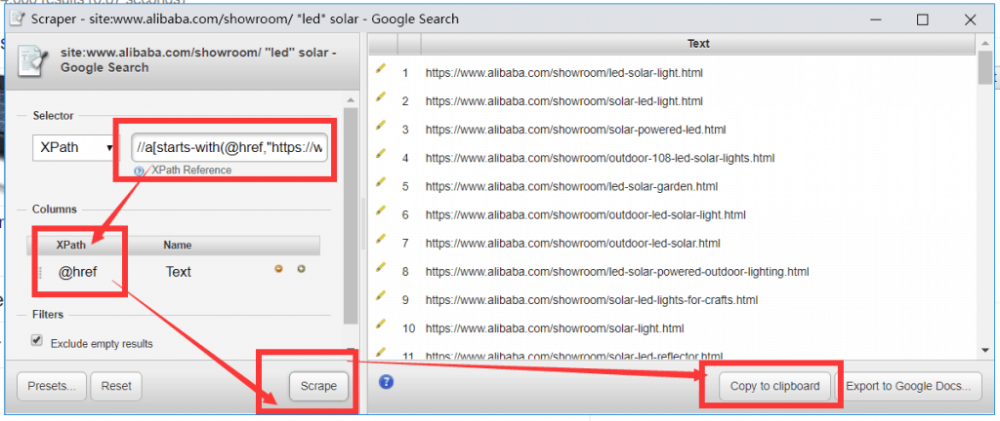Toggle the Exclude empty results checkbox
The image size is (1000, 421).
tap(37, 341)
